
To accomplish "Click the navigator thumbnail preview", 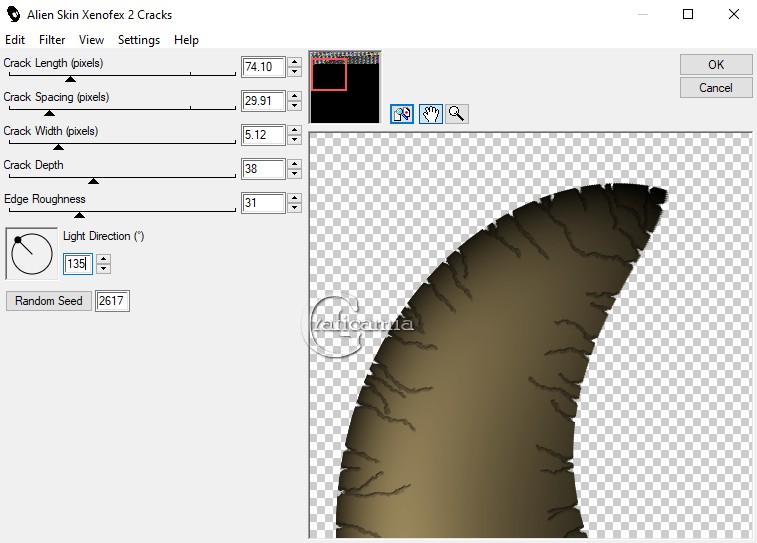I will tap(345, 87).
